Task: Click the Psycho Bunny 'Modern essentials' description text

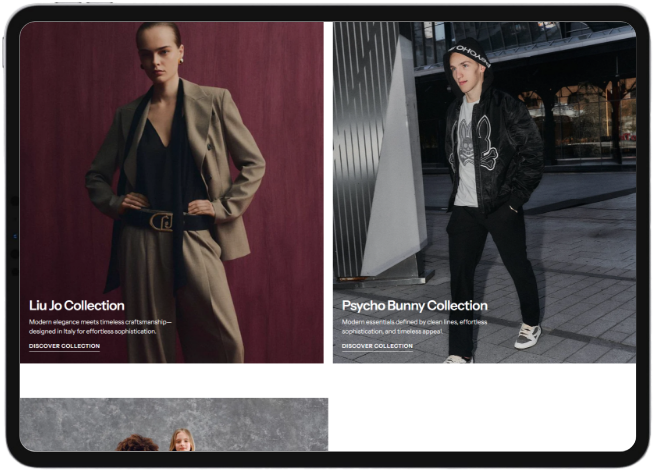Action: (414, 326)
